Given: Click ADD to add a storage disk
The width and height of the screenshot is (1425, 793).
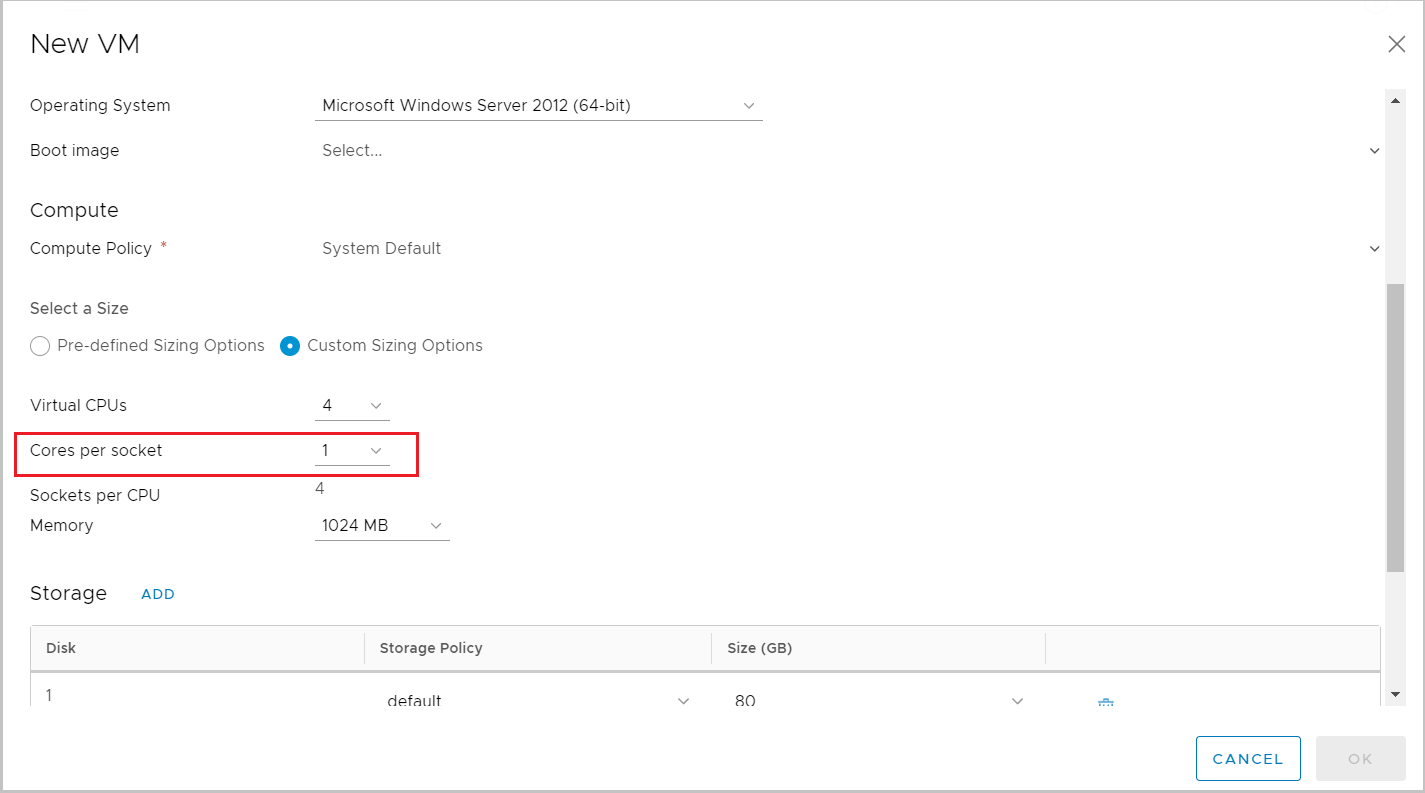Looking at the screenshot, I should (x=158, y=594).
